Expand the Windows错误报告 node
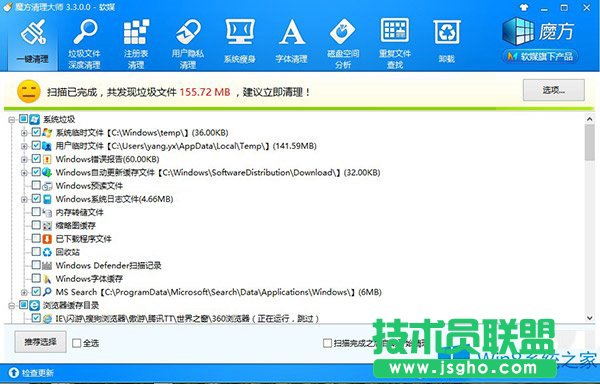Viewport: 600px width, 384px height. [24, 159]
